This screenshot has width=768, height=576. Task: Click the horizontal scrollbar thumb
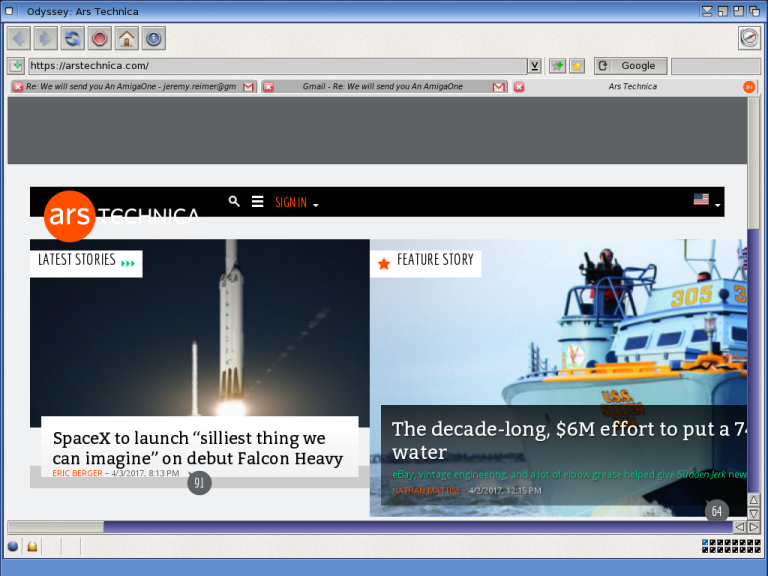(55, 526)
